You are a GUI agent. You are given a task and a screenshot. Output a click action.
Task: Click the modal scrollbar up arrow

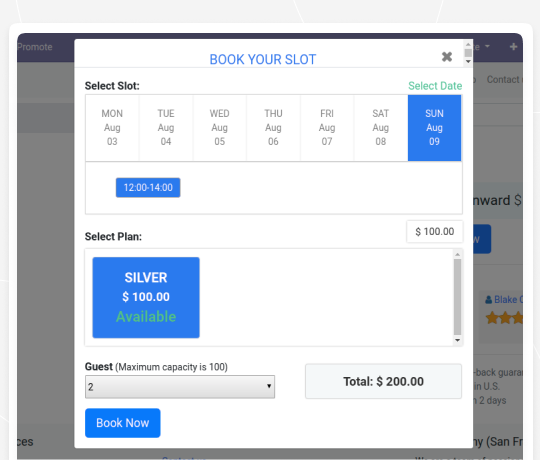[468, 44]
